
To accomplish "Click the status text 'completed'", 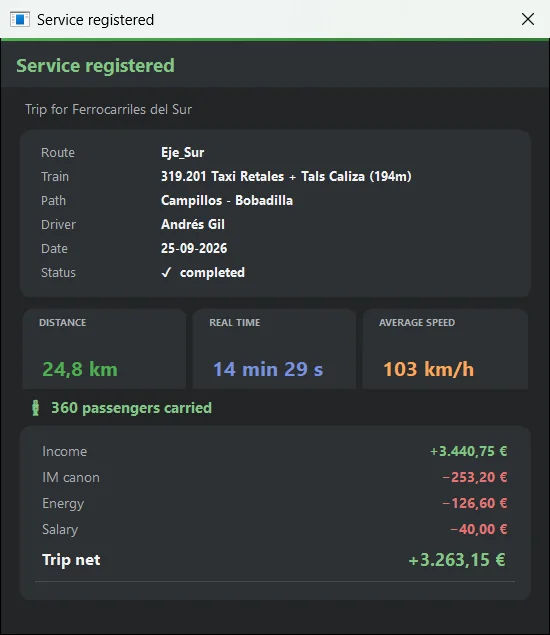I will [x=212, y=273].
